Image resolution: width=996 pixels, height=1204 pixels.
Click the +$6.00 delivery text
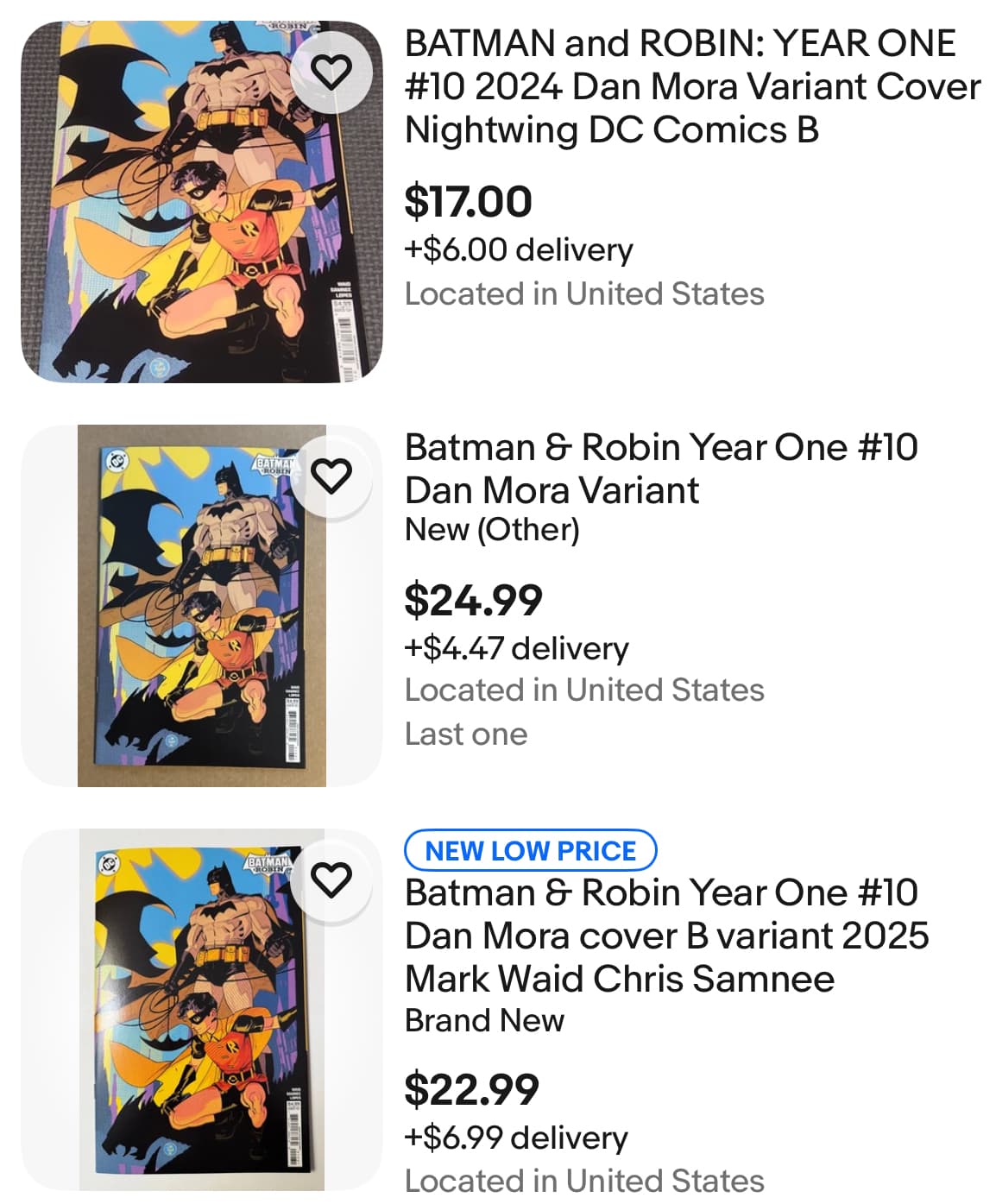pyautogui.click(x=518, y=250)
